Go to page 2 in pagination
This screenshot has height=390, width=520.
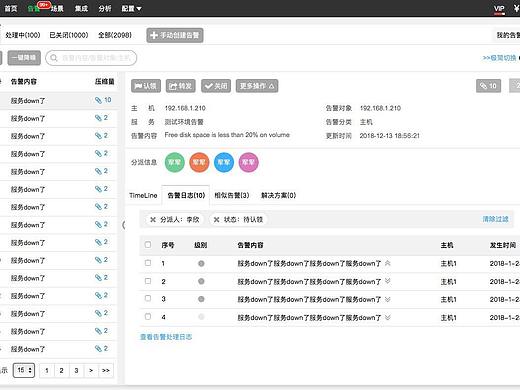tap(61, 370)
